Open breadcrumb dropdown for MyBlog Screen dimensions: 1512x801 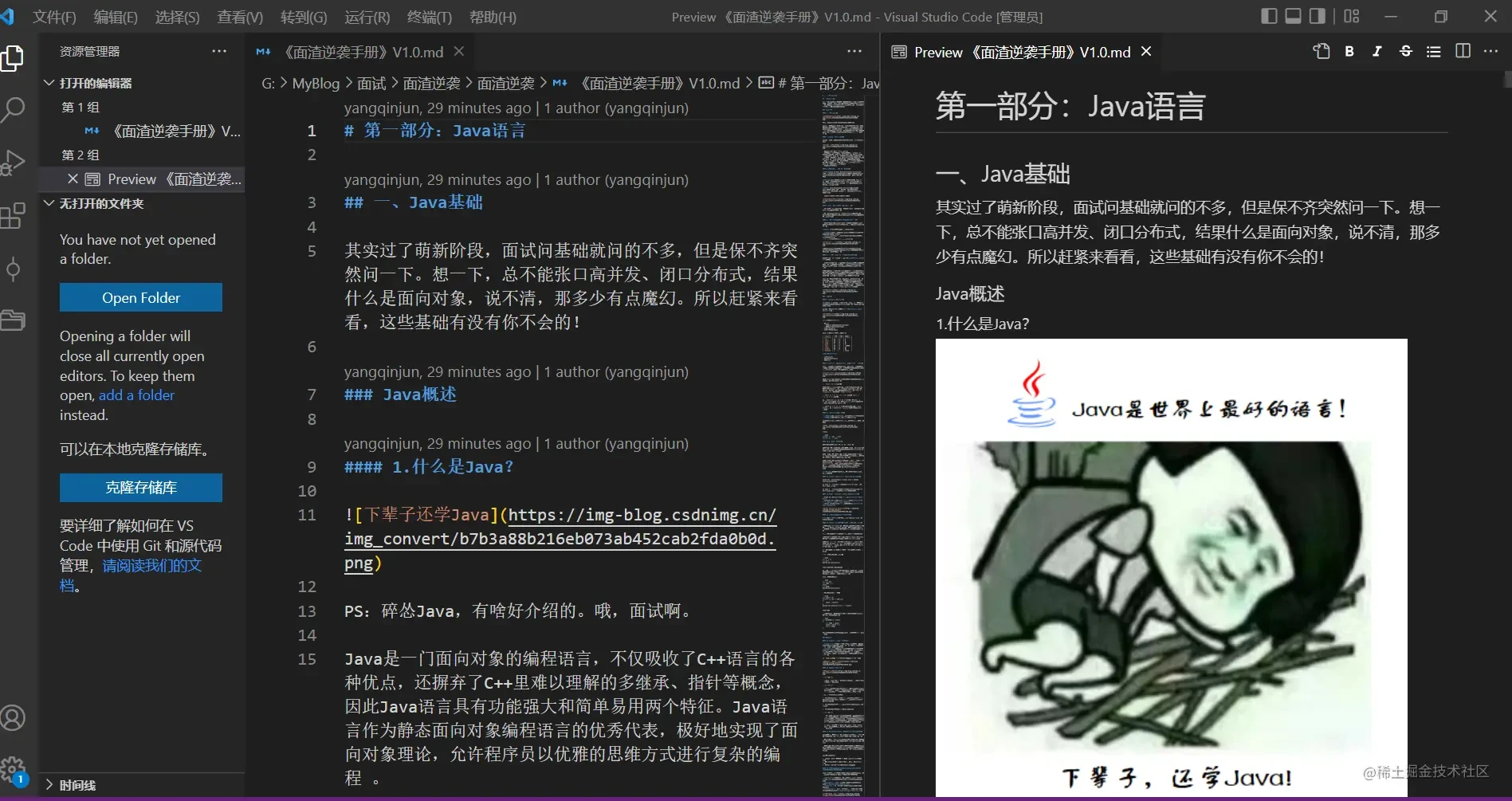pos(316,83)
